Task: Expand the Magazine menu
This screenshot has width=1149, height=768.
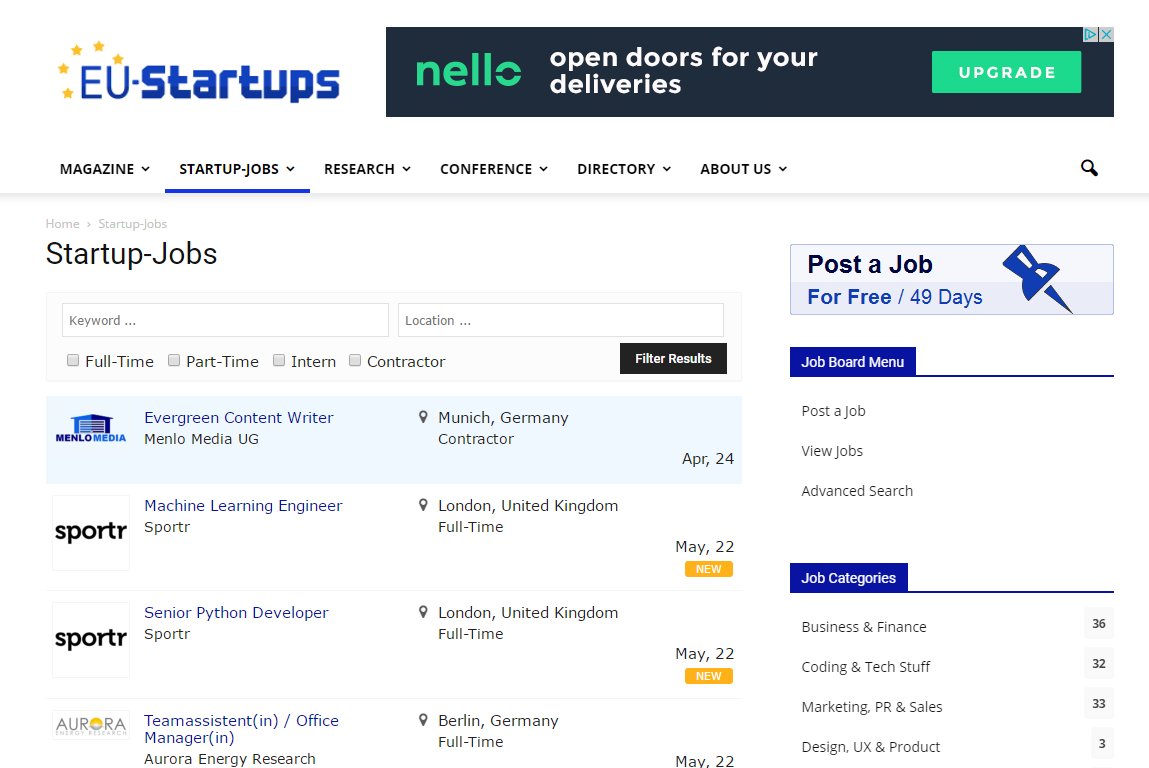Action: (105, 169)
